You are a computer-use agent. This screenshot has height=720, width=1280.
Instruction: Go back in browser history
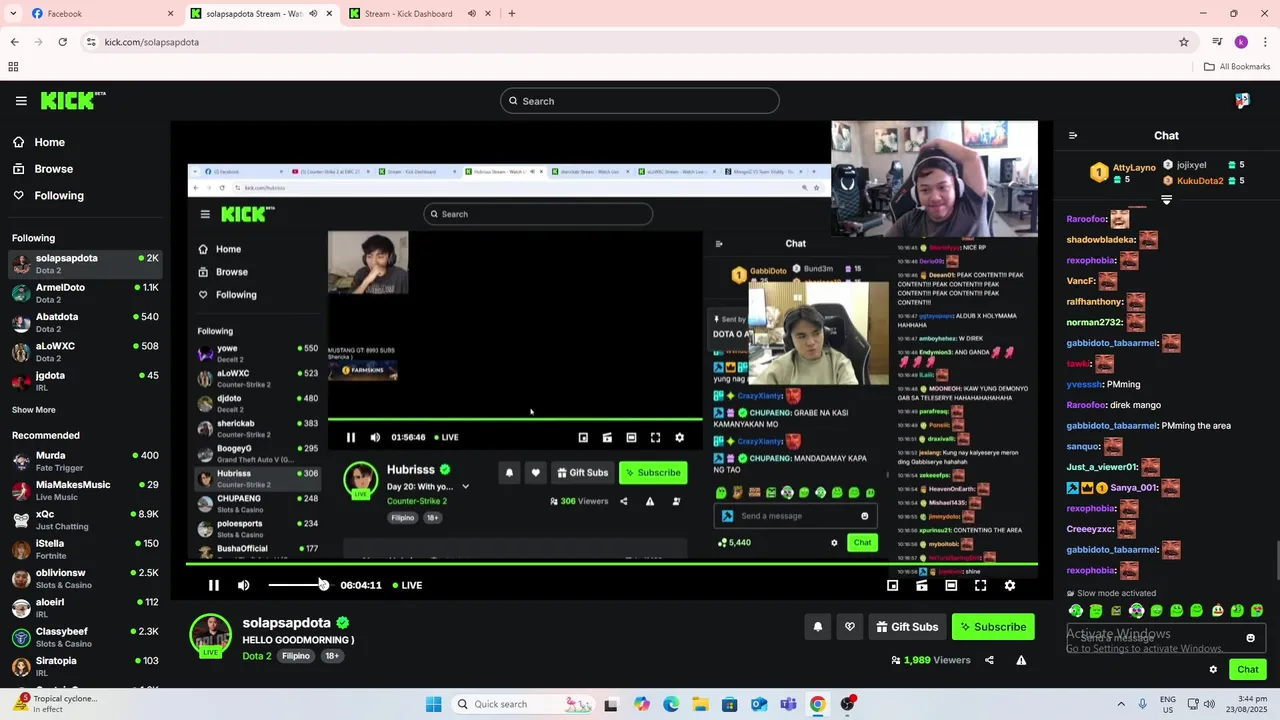pos(14,42)
